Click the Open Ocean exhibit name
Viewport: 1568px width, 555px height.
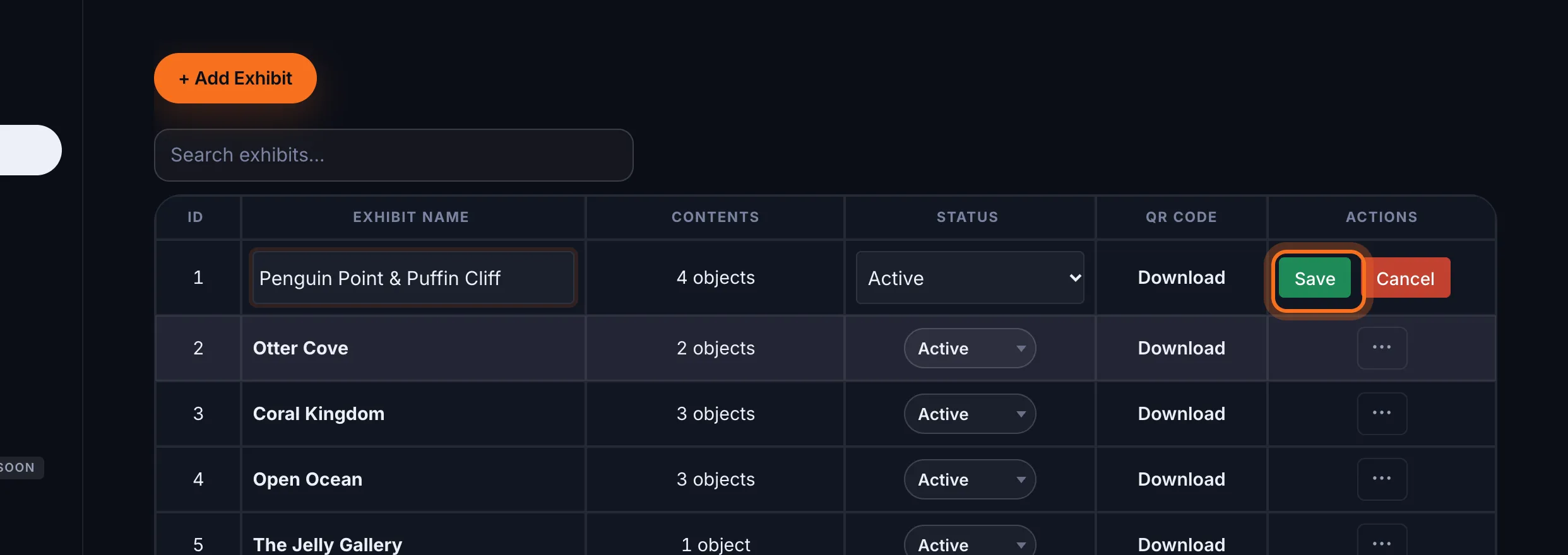(307, 479)
